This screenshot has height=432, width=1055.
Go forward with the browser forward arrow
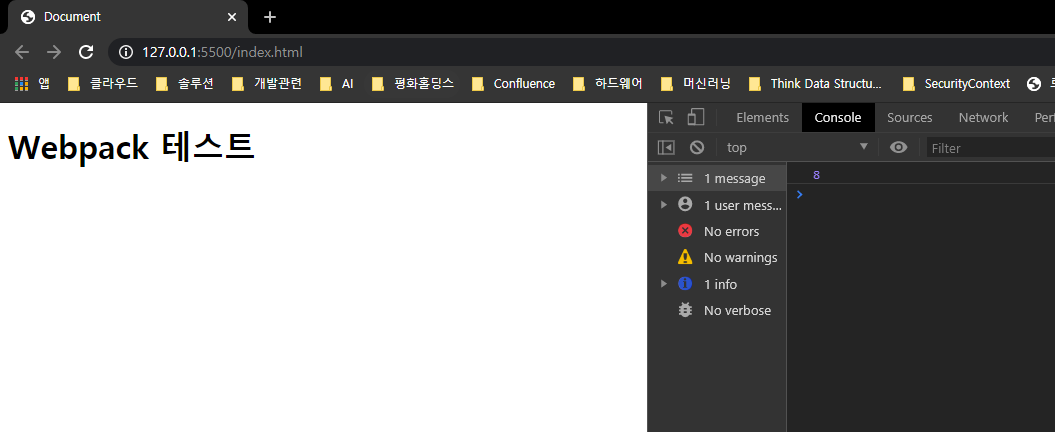tap(54, 52)
